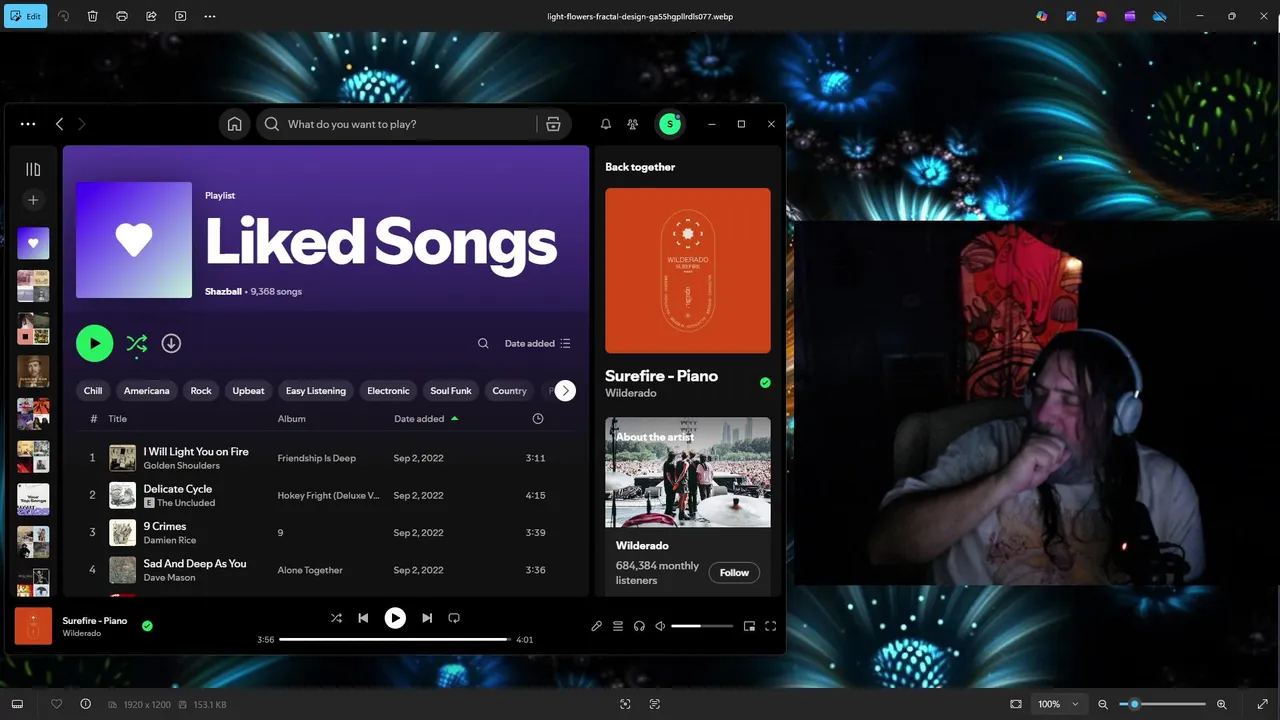1280x720 pixels.
Task: Select the Rock filter chip
Action: tap(201, 391)
